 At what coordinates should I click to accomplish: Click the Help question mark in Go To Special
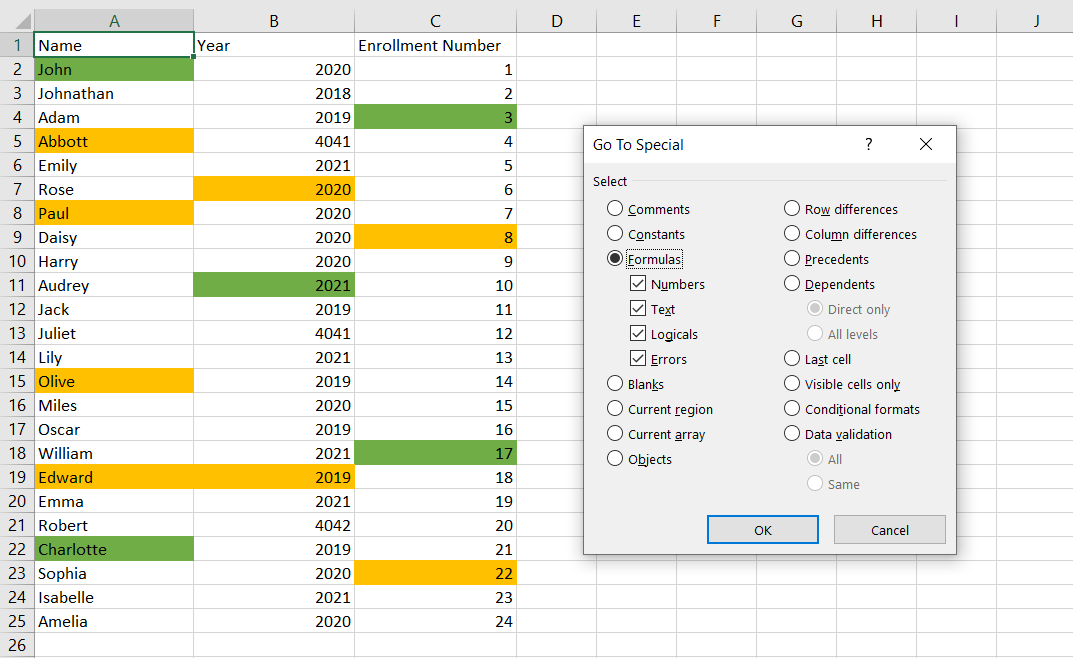tap(868, 144)
